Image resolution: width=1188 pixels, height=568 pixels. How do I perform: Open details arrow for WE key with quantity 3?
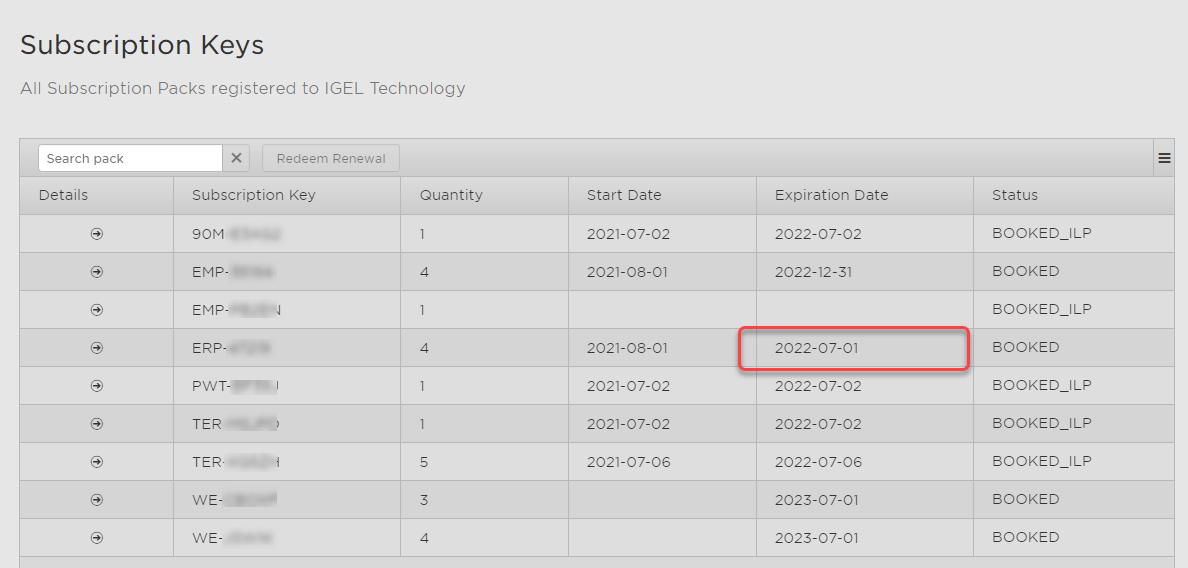97,500
